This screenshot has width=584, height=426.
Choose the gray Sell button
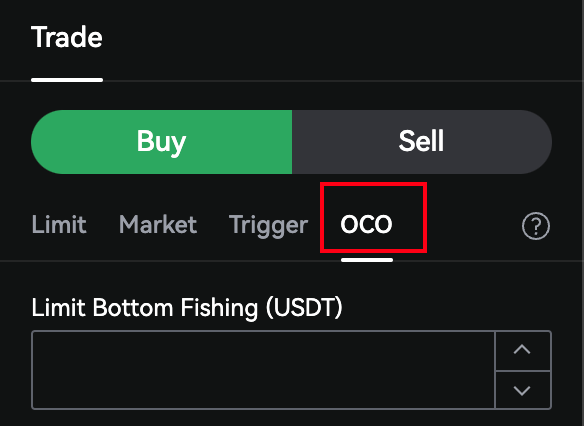(x=422, y=142)
